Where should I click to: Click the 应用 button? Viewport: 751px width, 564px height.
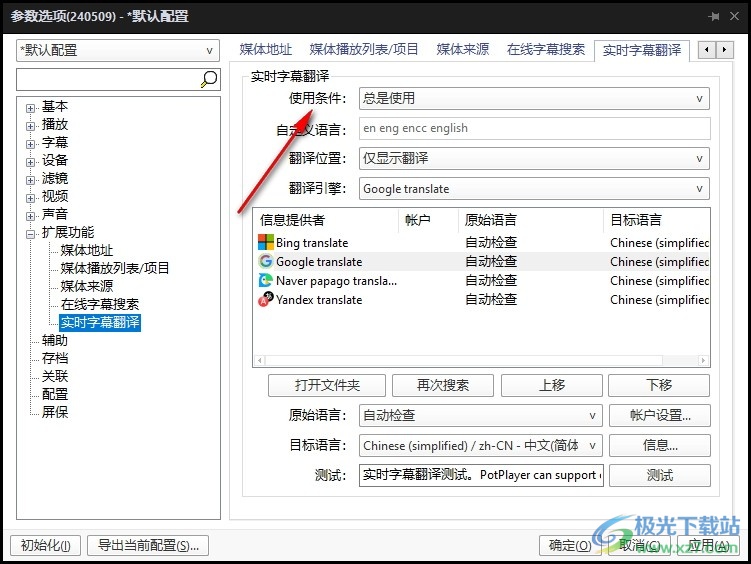pos(708,545)
